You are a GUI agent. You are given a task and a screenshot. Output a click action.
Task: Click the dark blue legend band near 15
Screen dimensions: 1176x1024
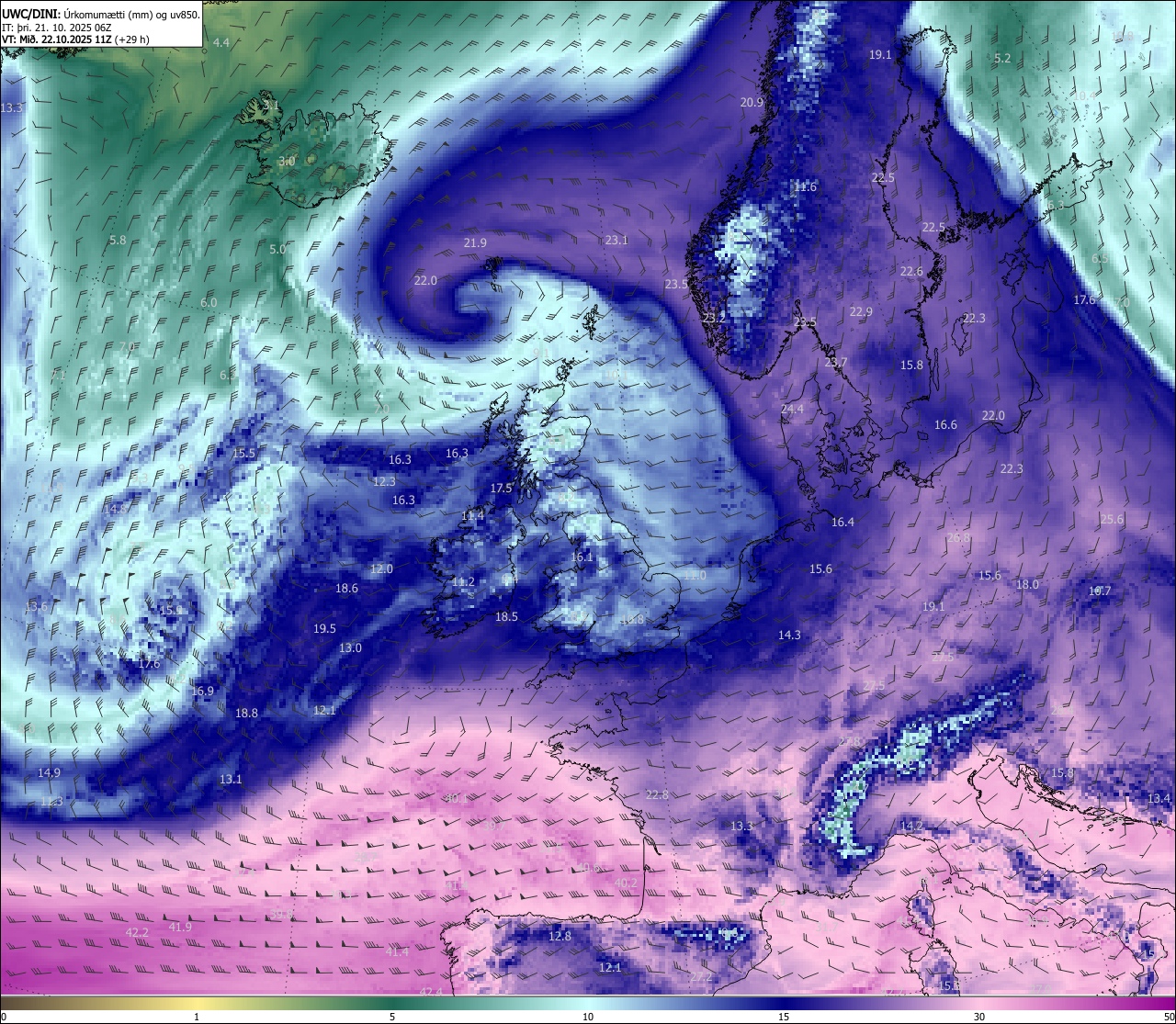tap(784, 1003)
